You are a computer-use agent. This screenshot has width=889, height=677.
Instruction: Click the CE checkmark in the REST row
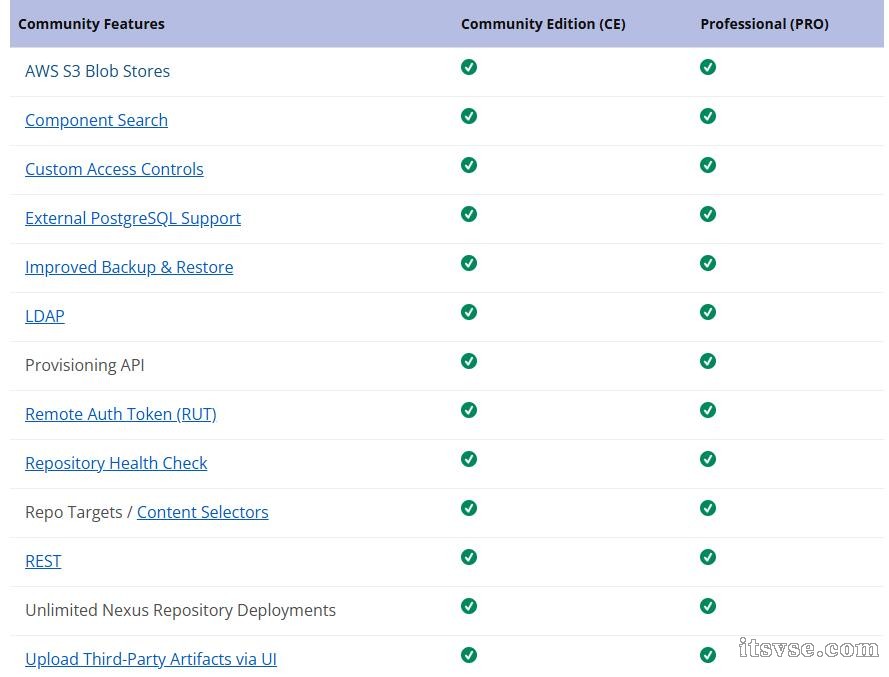coord(469,557)
